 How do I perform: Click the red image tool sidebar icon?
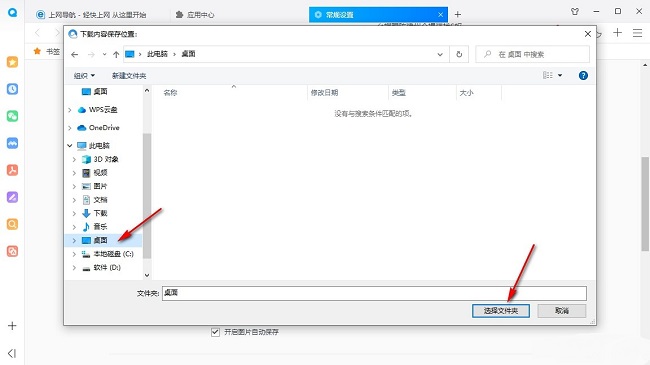point(12,251)
